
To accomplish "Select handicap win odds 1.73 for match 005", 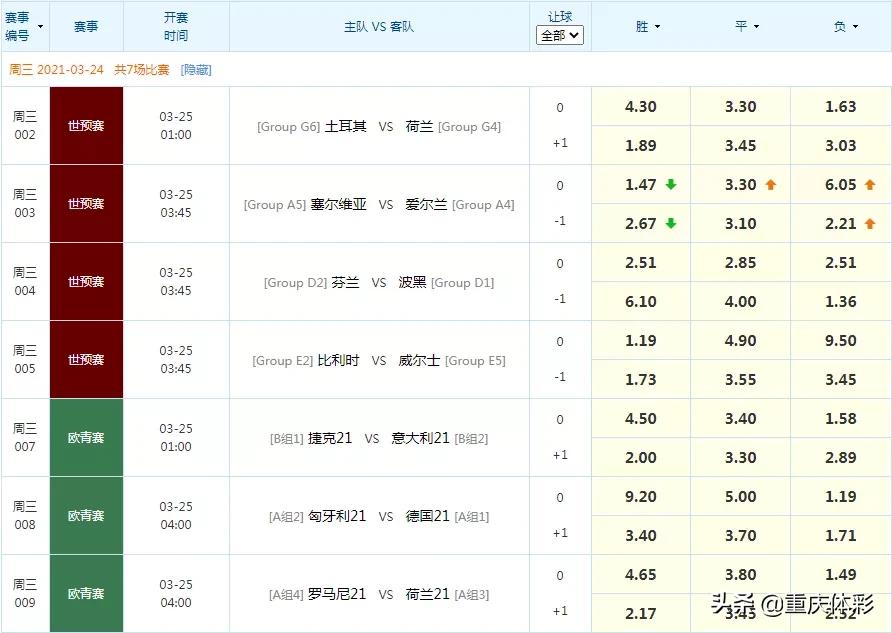I will [x=641, y=379].
